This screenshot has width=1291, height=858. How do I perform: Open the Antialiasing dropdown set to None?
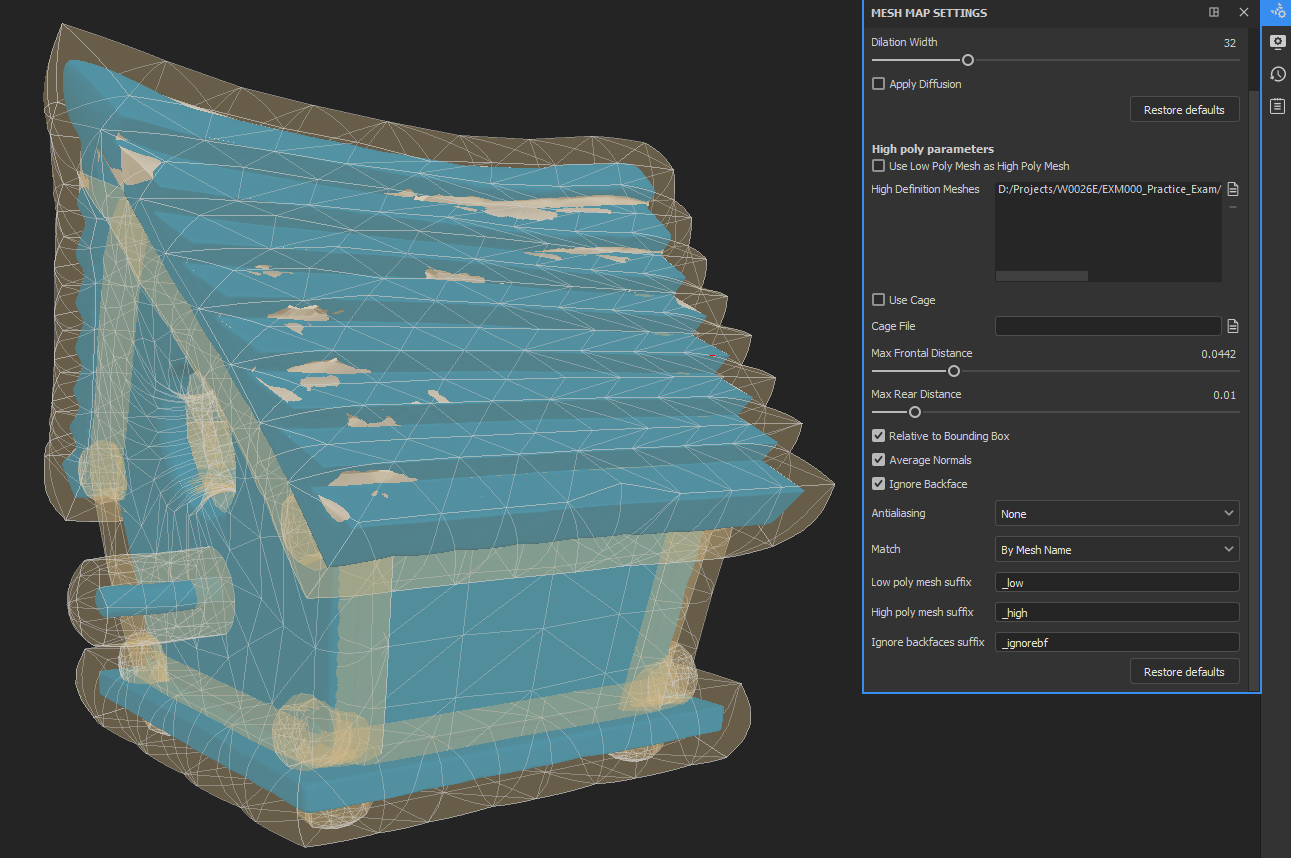(1116, 513)
